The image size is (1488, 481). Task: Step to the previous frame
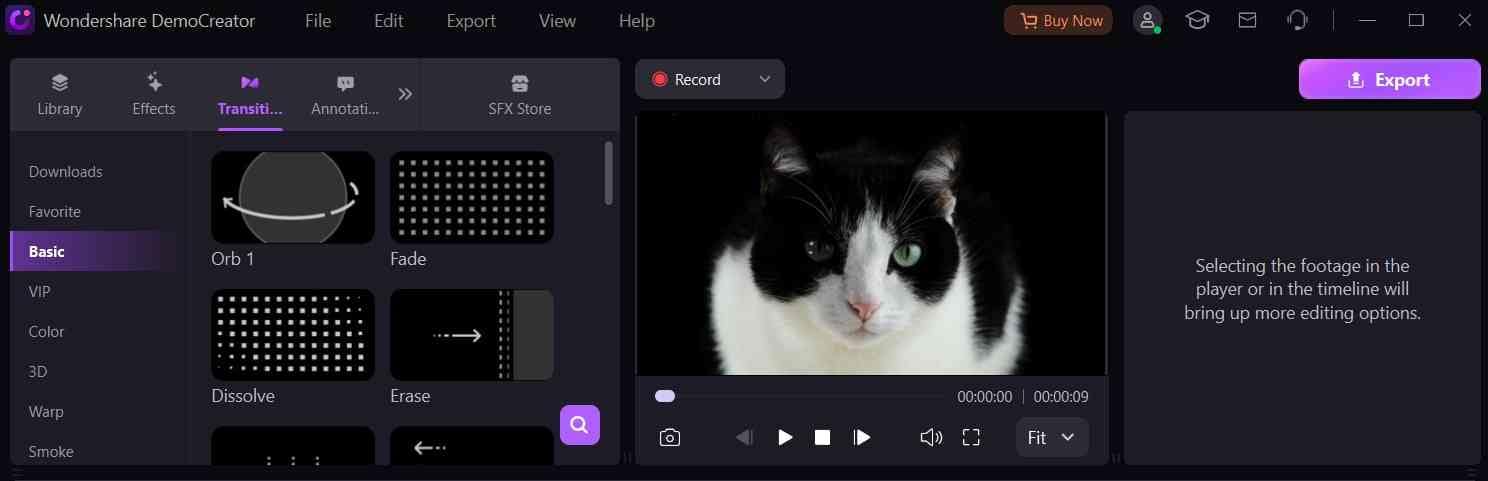coord(745,438)
